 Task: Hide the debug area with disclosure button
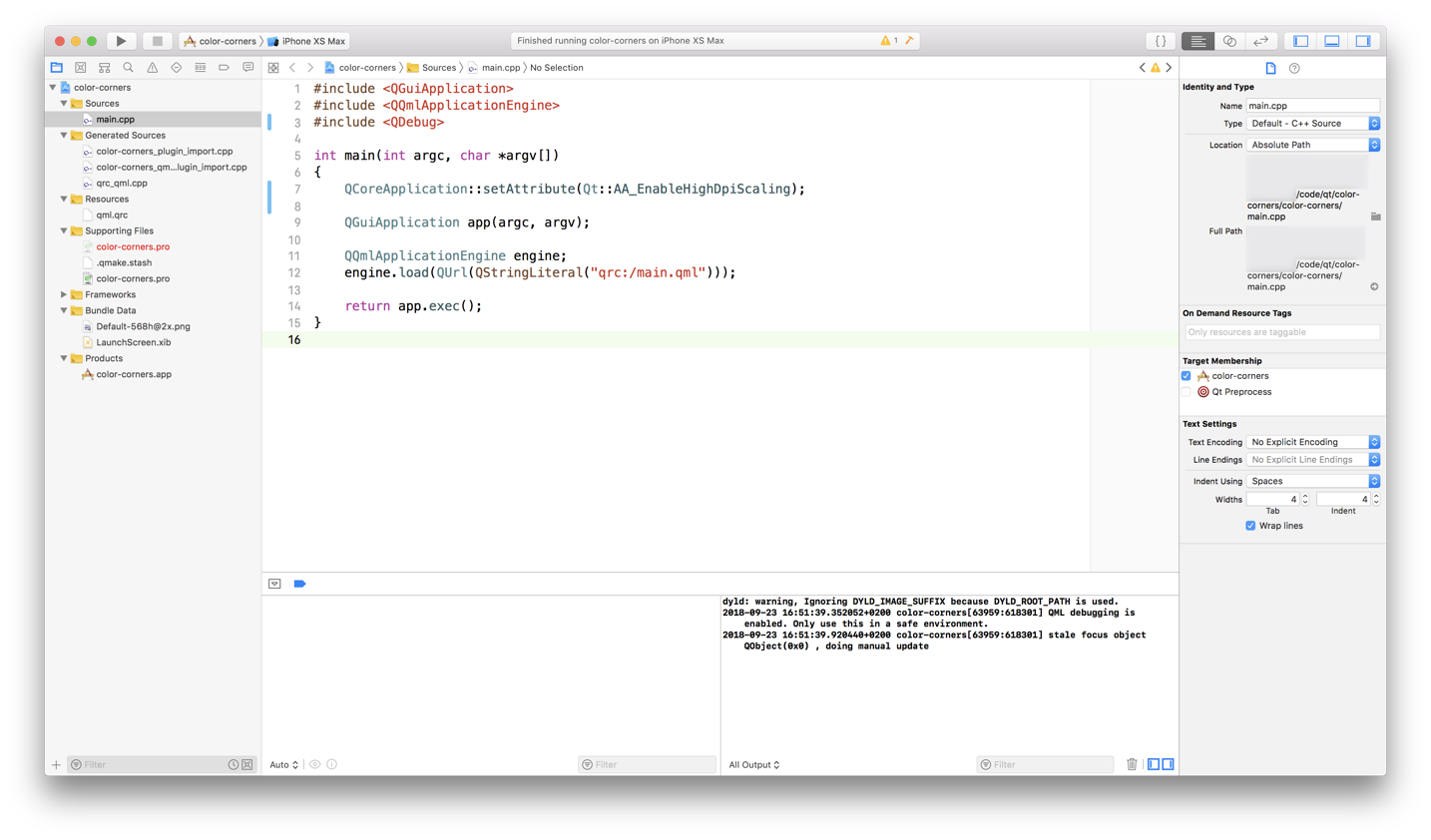274,585
